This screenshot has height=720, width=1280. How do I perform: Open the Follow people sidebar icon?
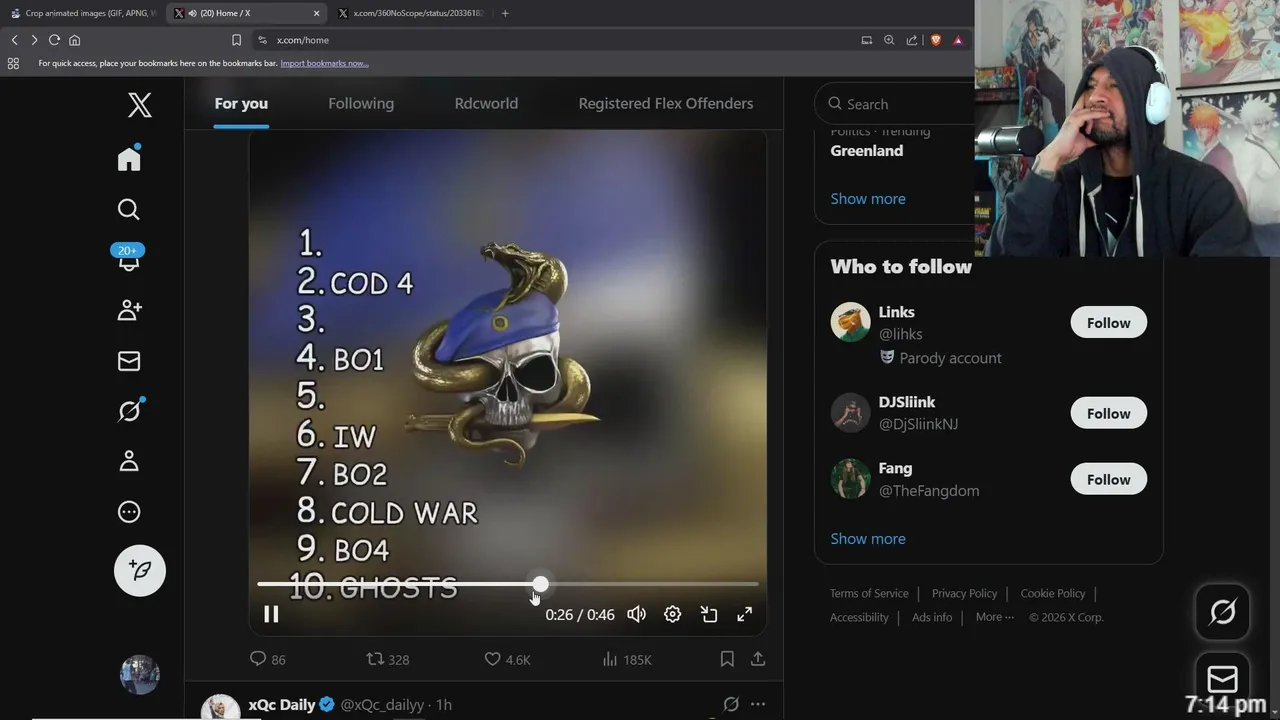pos(129,310)
